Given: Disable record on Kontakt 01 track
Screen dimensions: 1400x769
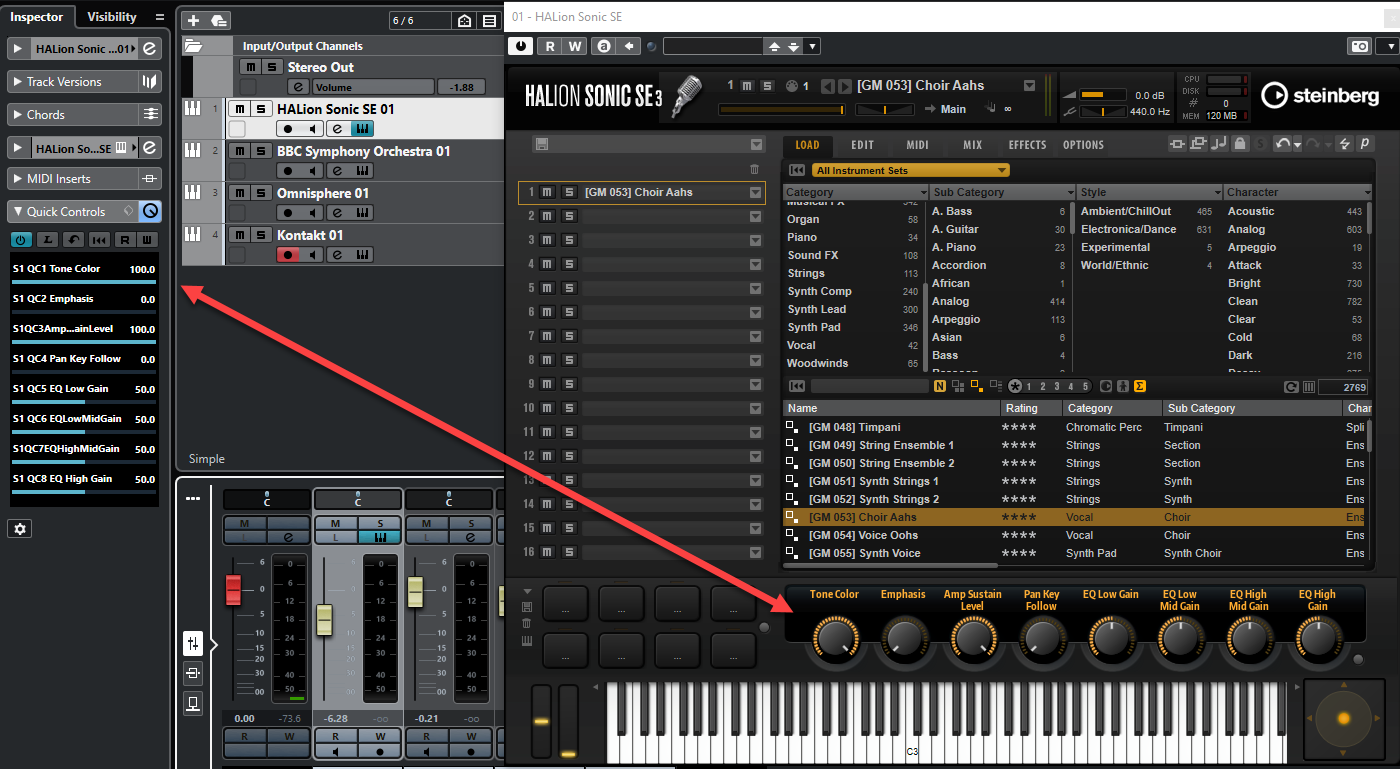Looking at the screenshot, I should click(288, 255).
